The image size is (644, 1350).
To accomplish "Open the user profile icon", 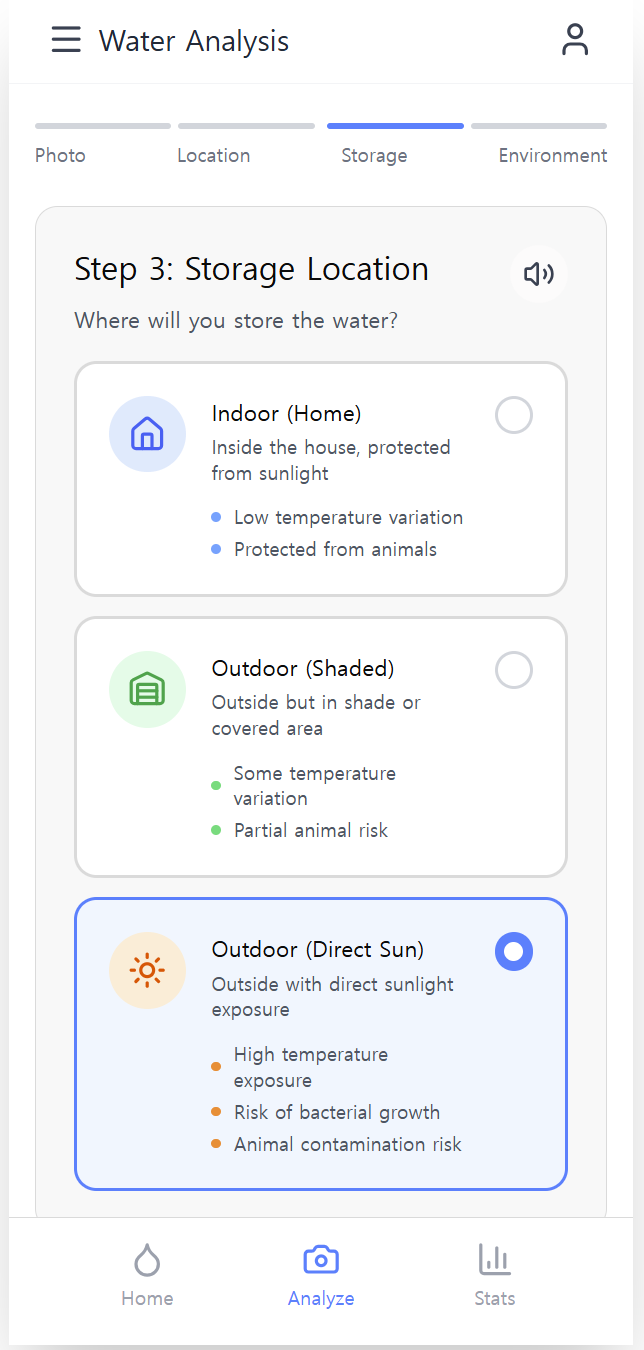I will tap(575, 40).
